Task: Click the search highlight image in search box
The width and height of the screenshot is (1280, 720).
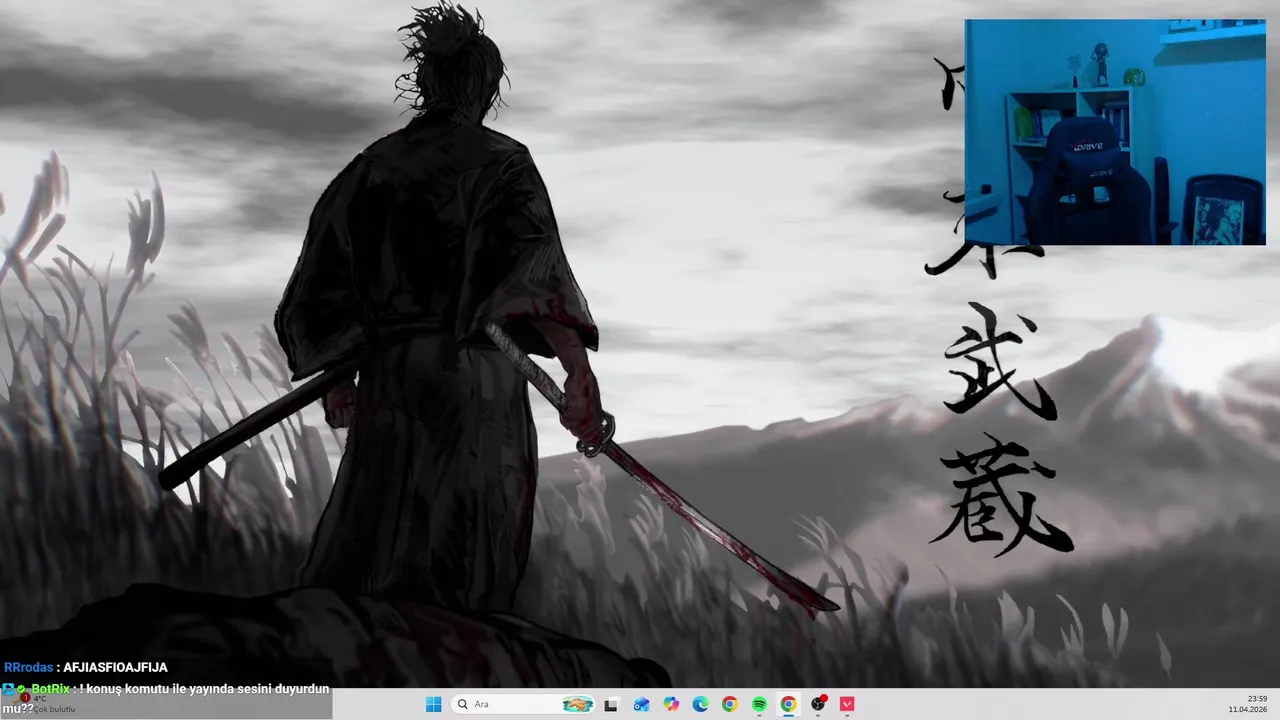Action: (x=578, y=704)
